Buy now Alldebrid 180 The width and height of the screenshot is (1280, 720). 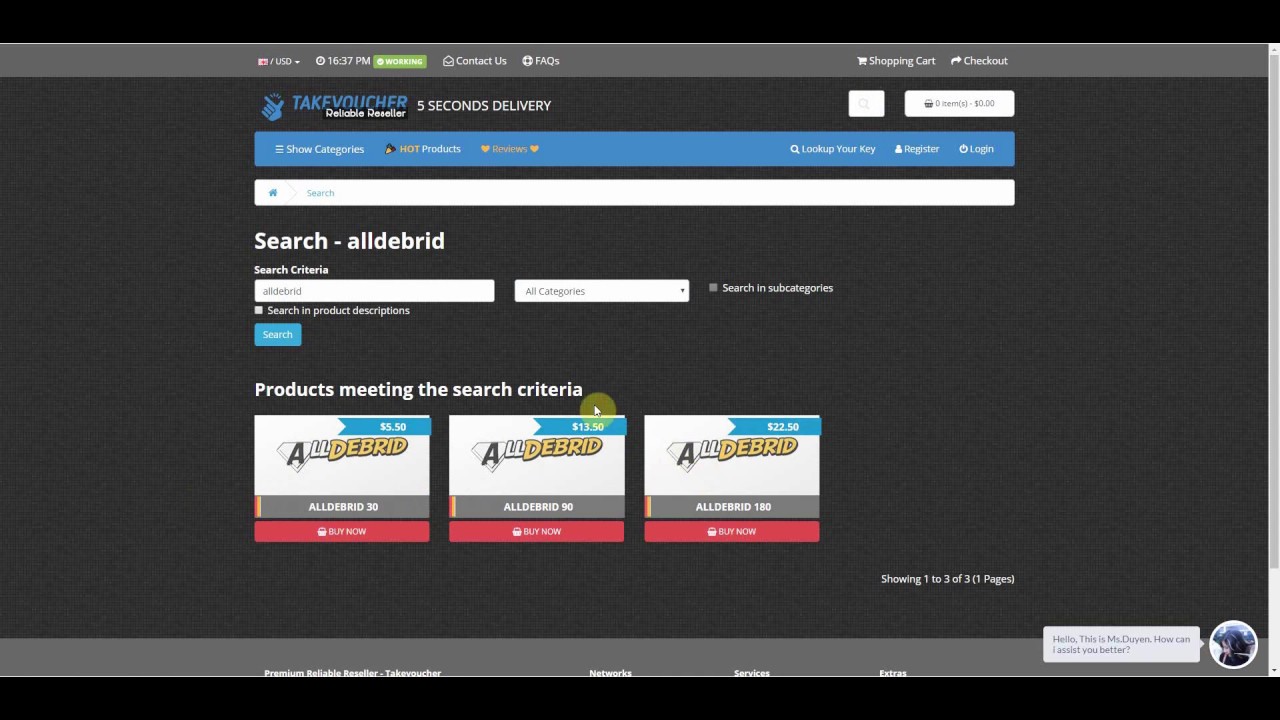pyautogui.click(x=732, y=532)
